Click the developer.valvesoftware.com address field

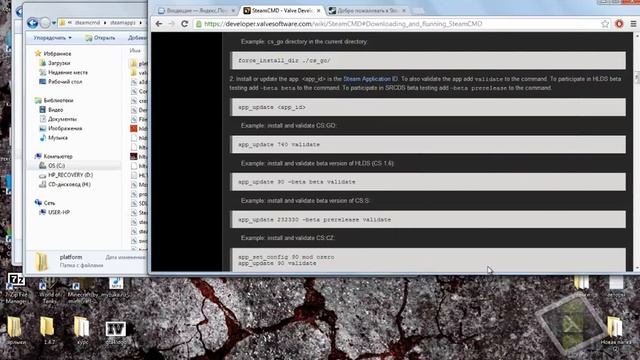343,24
